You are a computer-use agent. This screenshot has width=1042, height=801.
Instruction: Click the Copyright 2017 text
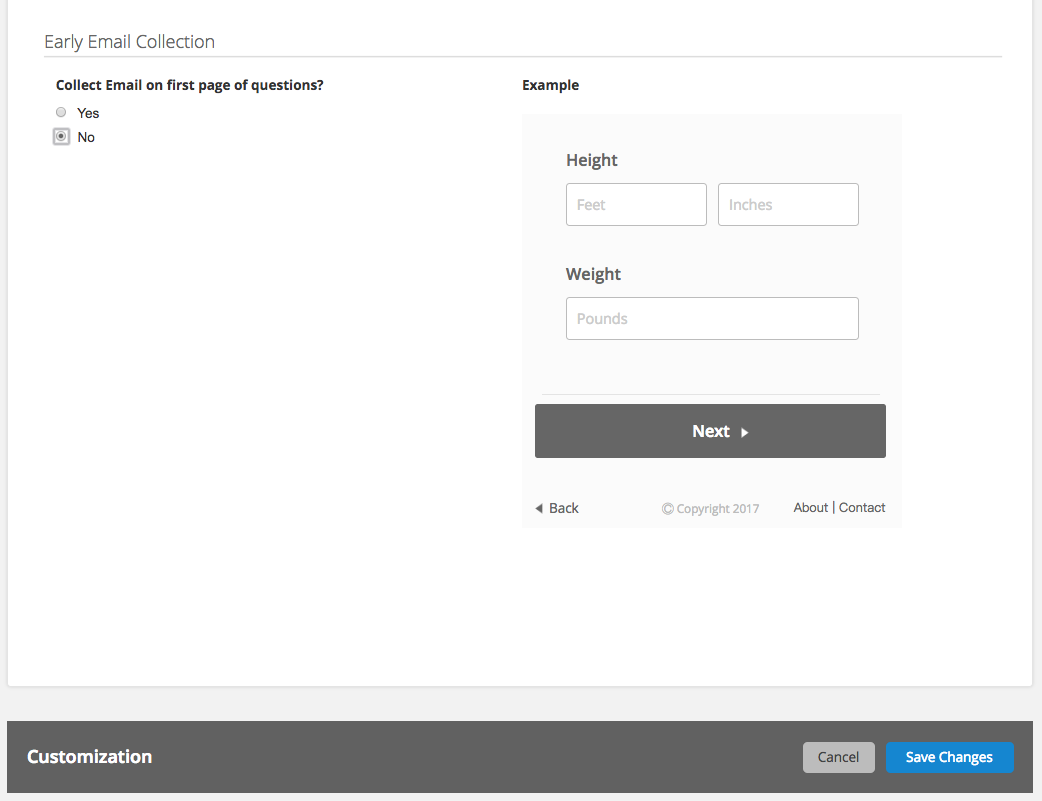pyautogui.click(x=710, y=509)
